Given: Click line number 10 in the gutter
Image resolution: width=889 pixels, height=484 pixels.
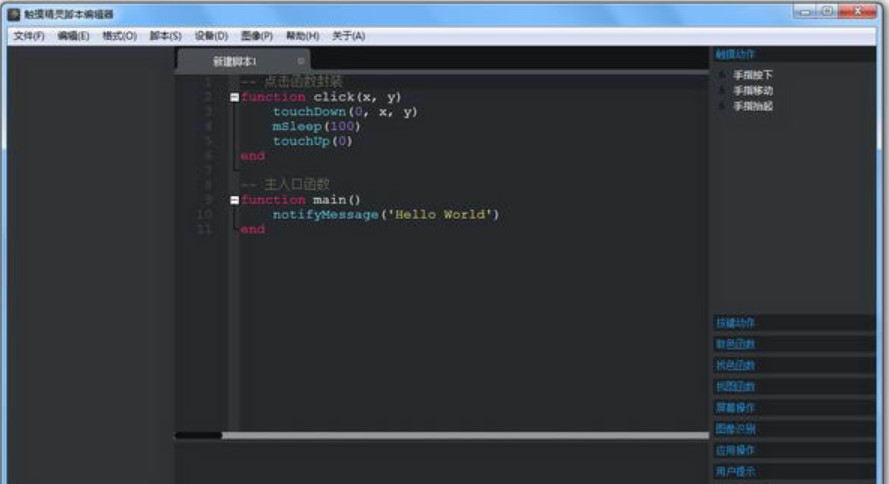Looking at the screenshot, I should [x=204, y=215].
